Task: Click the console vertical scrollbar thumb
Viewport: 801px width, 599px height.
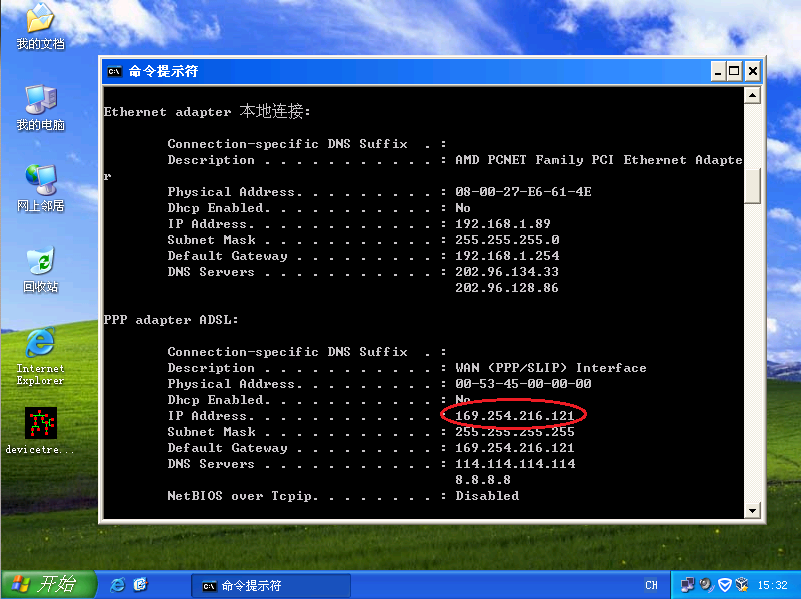Action: pos(752,186)
